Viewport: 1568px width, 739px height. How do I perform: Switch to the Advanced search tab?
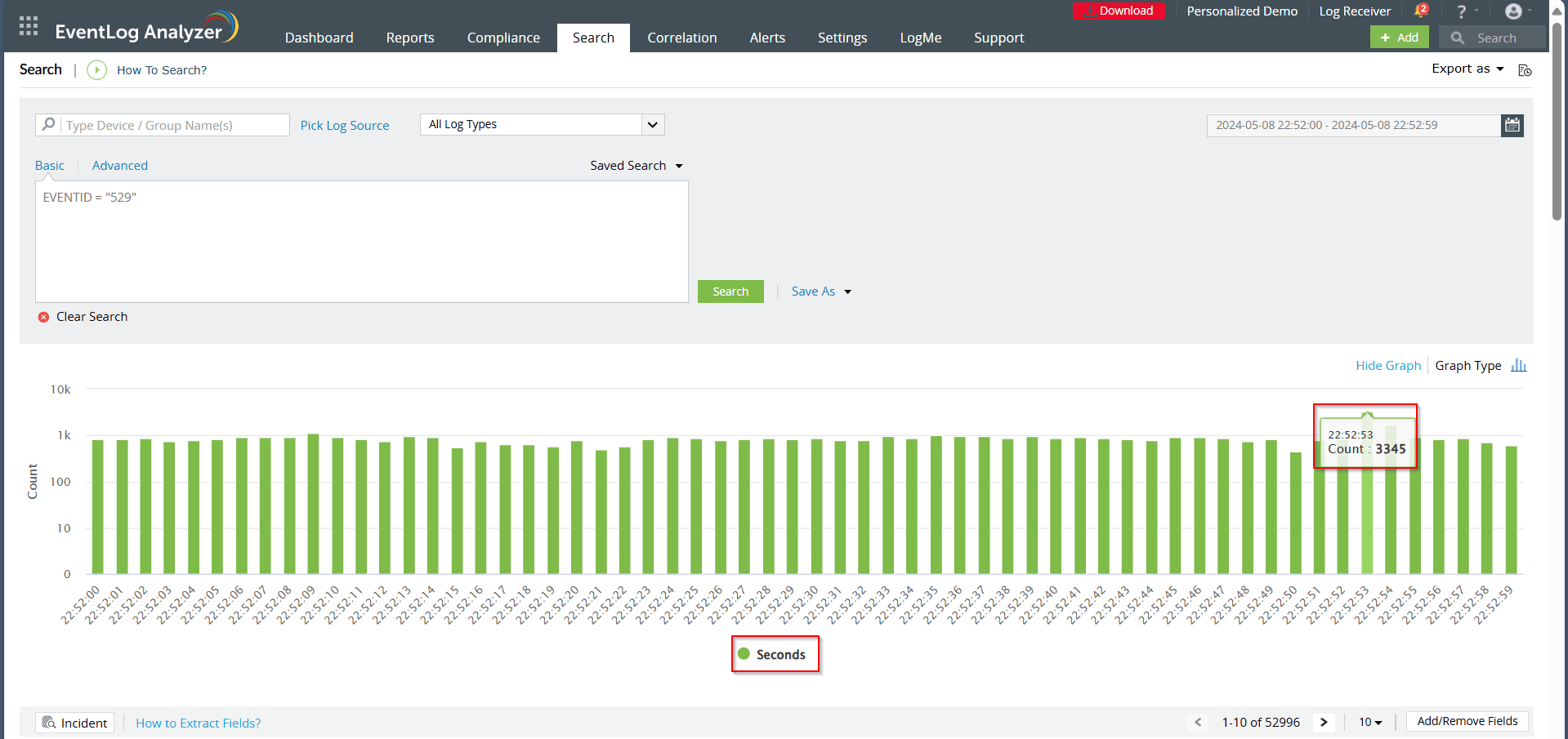click(x=120, y=166)
